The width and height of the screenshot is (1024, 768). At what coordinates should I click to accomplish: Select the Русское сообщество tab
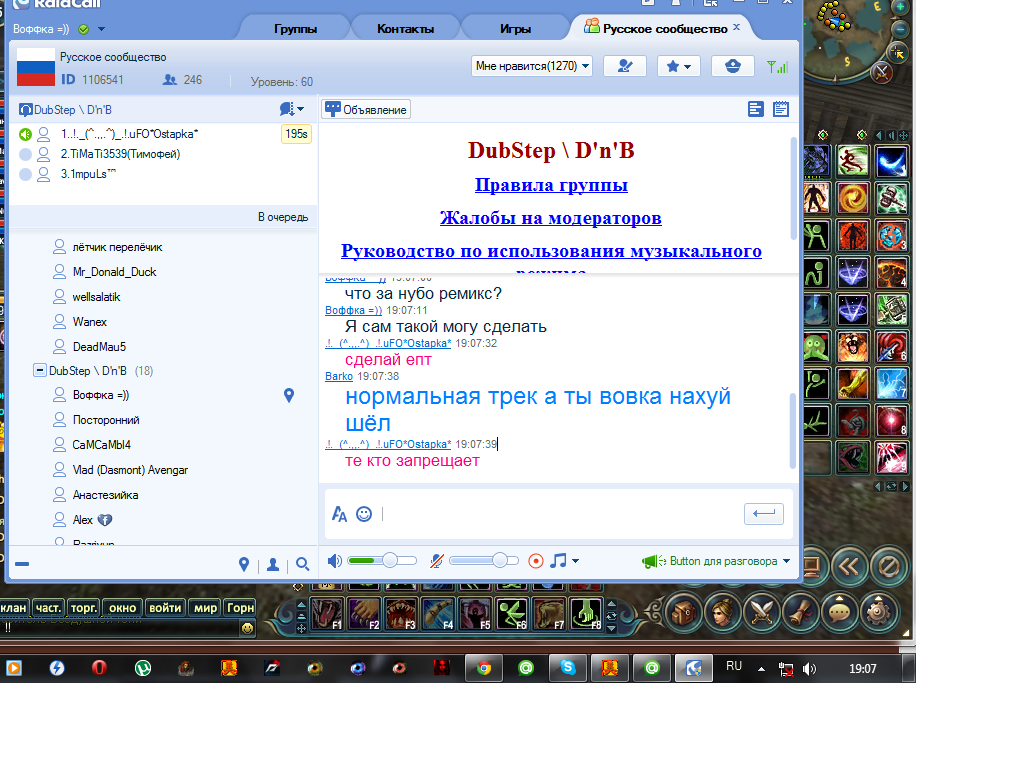(664, 29)
